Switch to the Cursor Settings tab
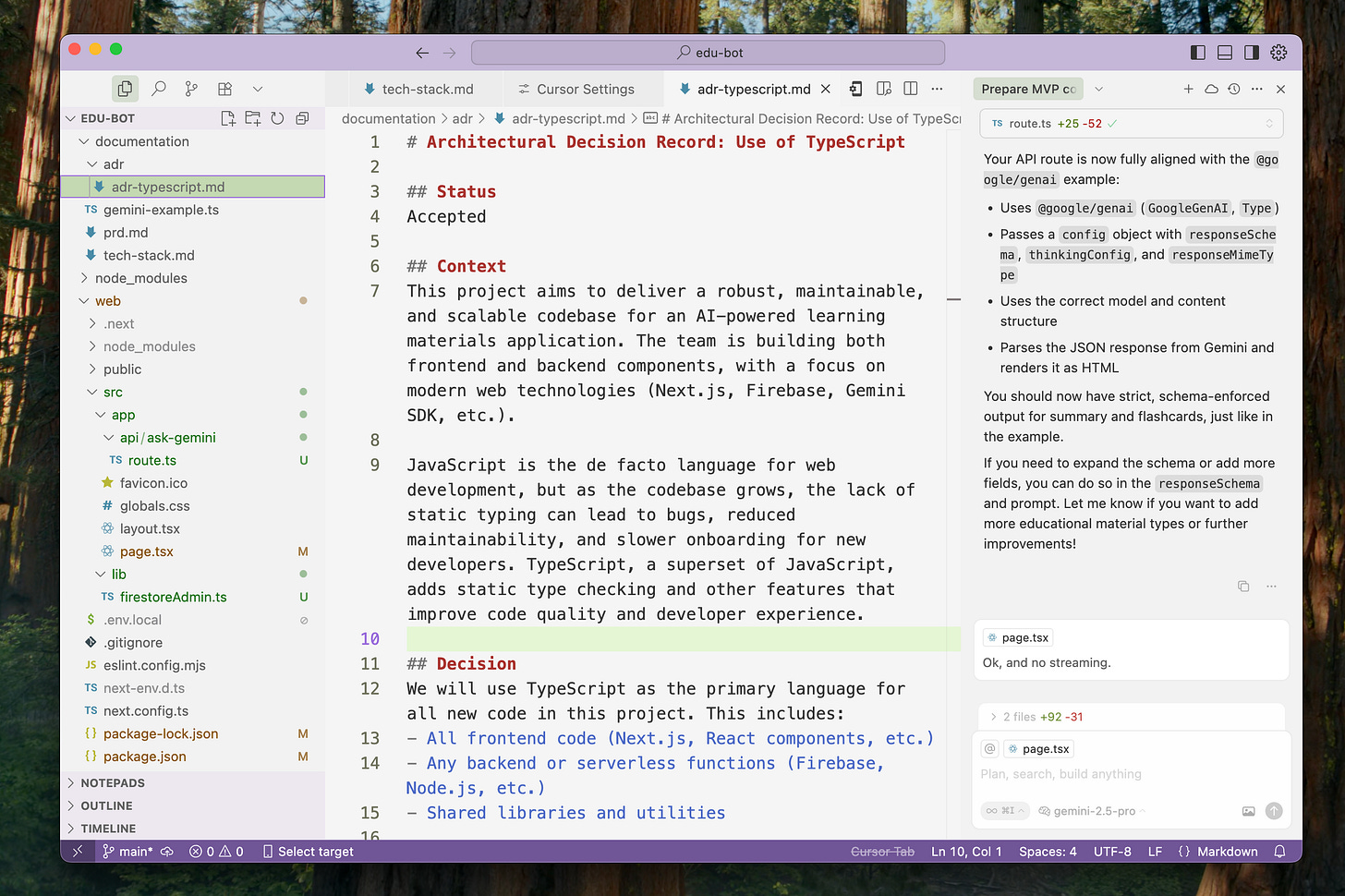Screen dimensions: 1345x896 pos(576,89)
